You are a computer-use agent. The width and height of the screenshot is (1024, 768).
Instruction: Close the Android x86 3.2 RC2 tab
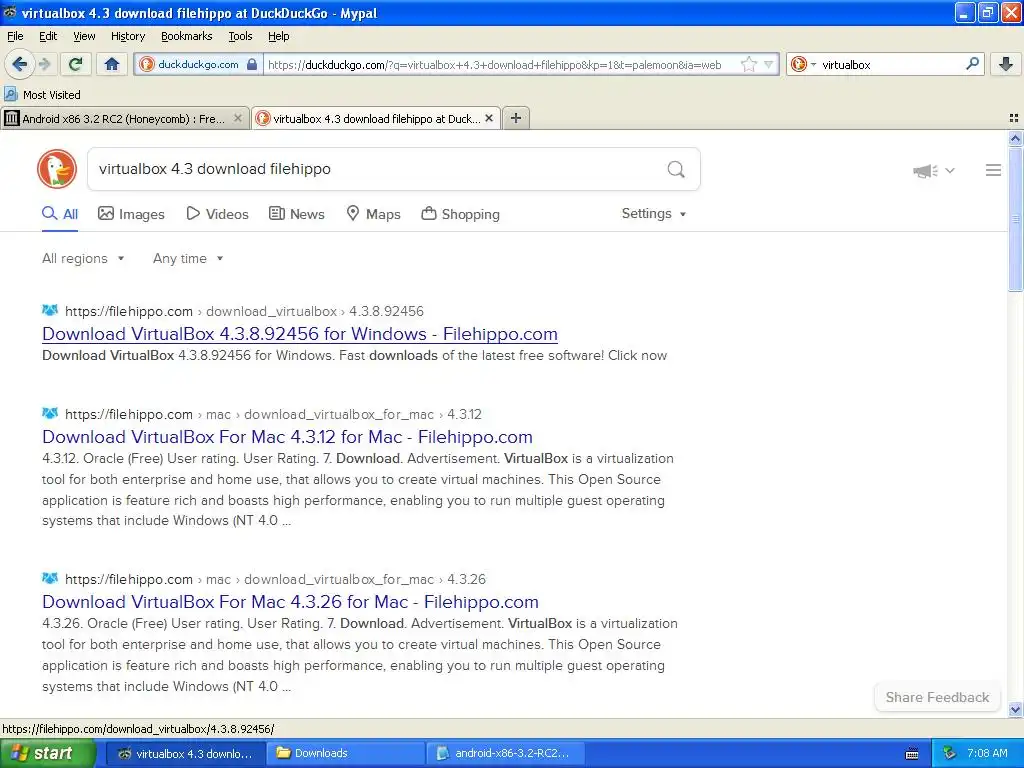click(238, 118)
